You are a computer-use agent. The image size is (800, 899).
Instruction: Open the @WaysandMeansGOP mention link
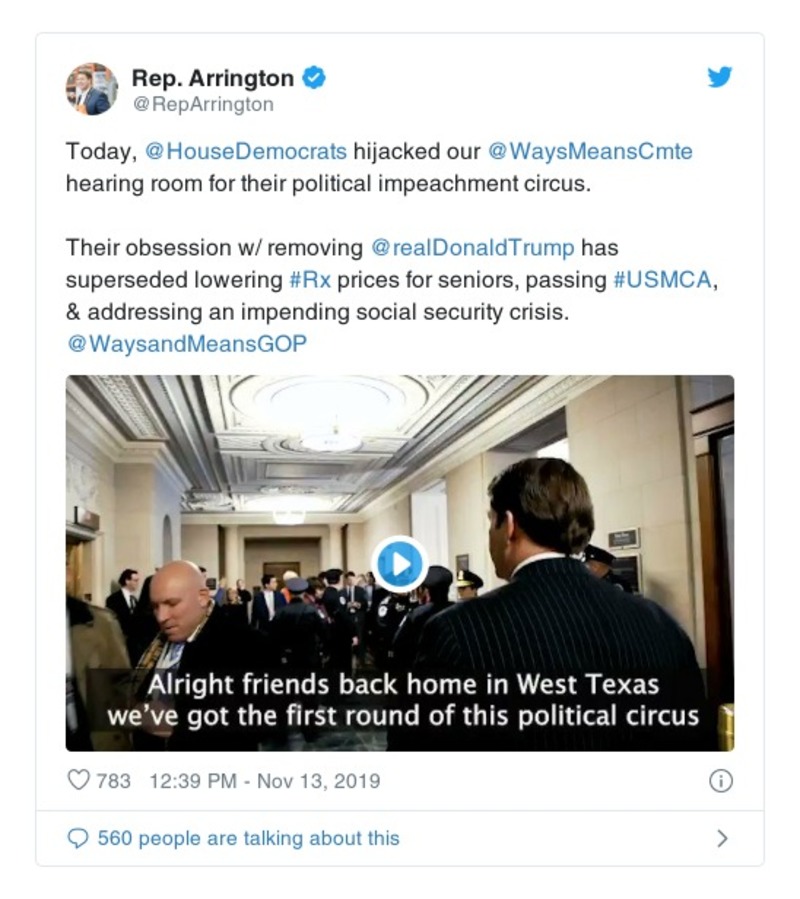[187, 343]
